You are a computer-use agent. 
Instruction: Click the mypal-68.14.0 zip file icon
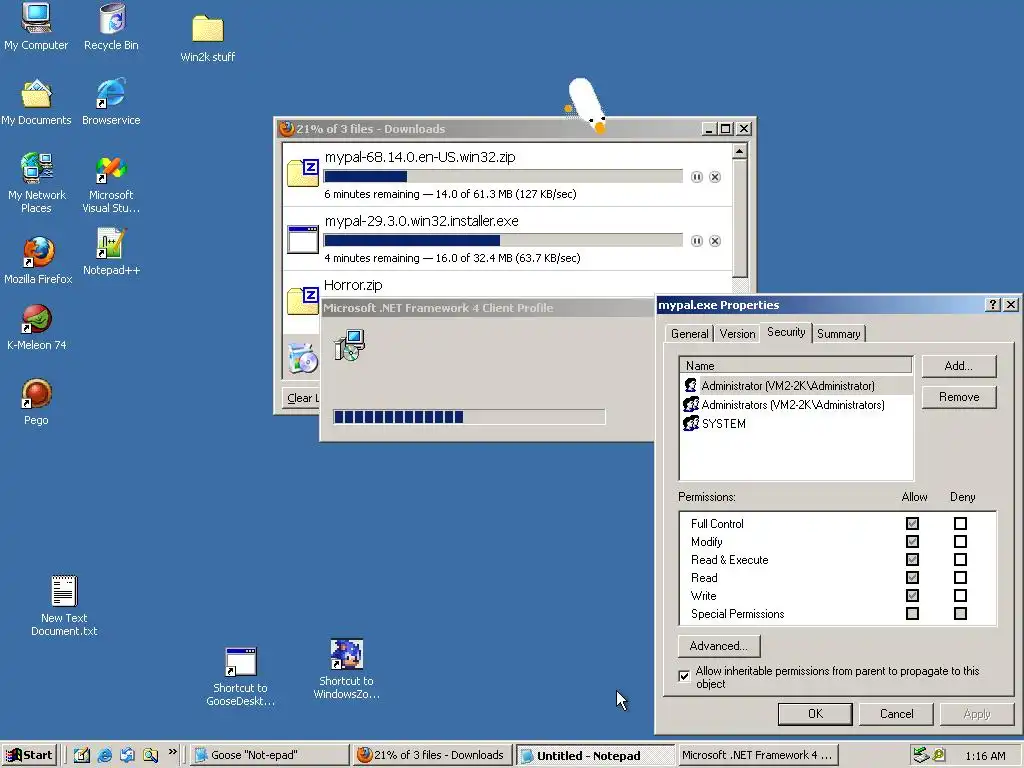click(x=302, y=173)
